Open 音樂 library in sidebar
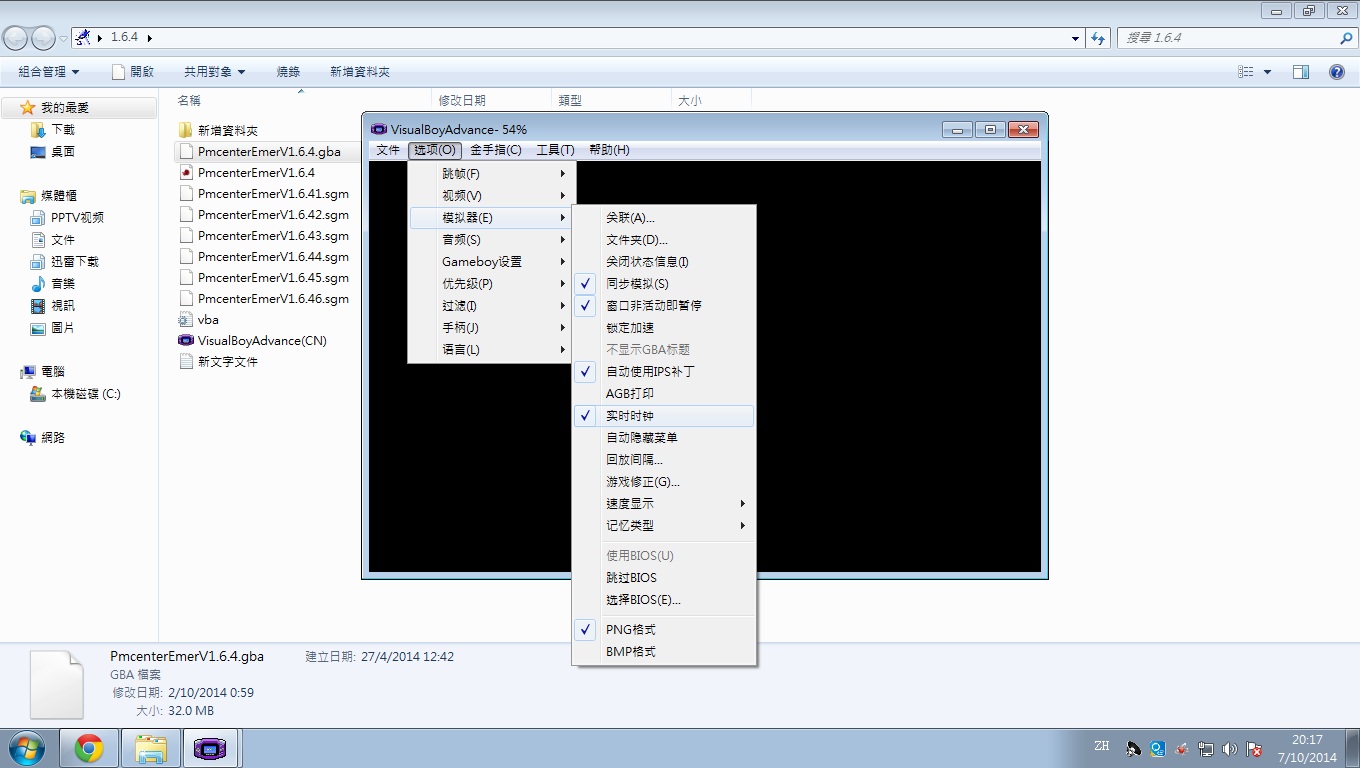The width and height of the screenshot is (1360, 768). coord(53,283)
